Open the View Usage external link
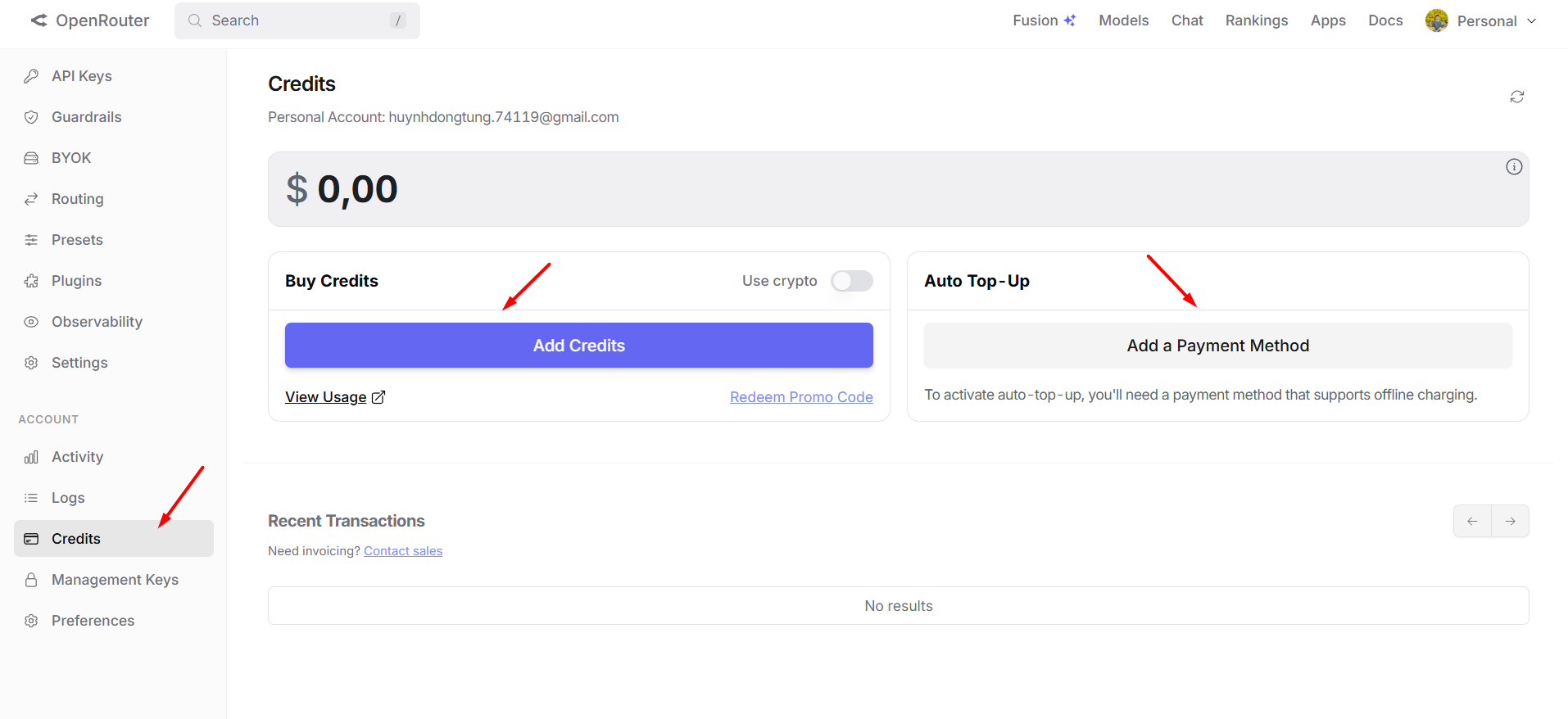Viewport: 1568px width, 719px height. [334, 397]
